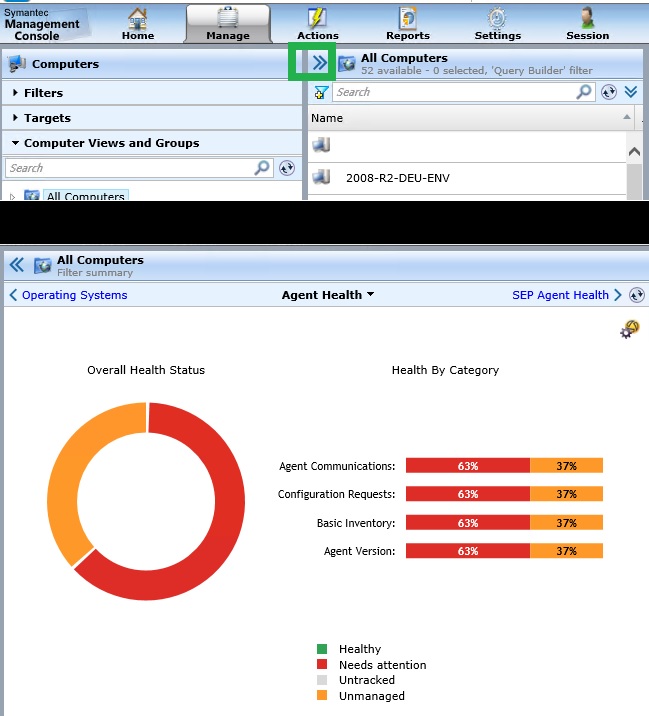
Task: Open the Agent Health dropdown
Action: coord(328,295)
